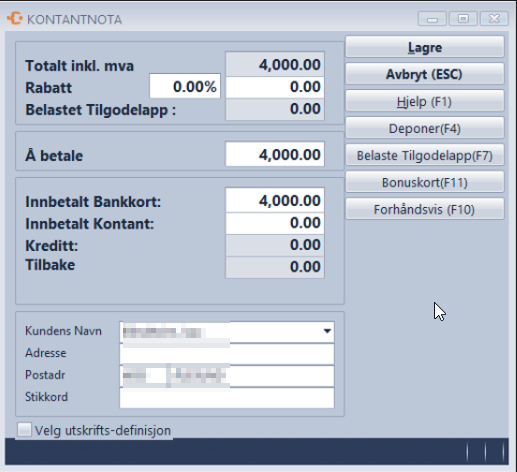Click the Innbetalt Bankkort field
517x472 pixels.
point(275,200)
